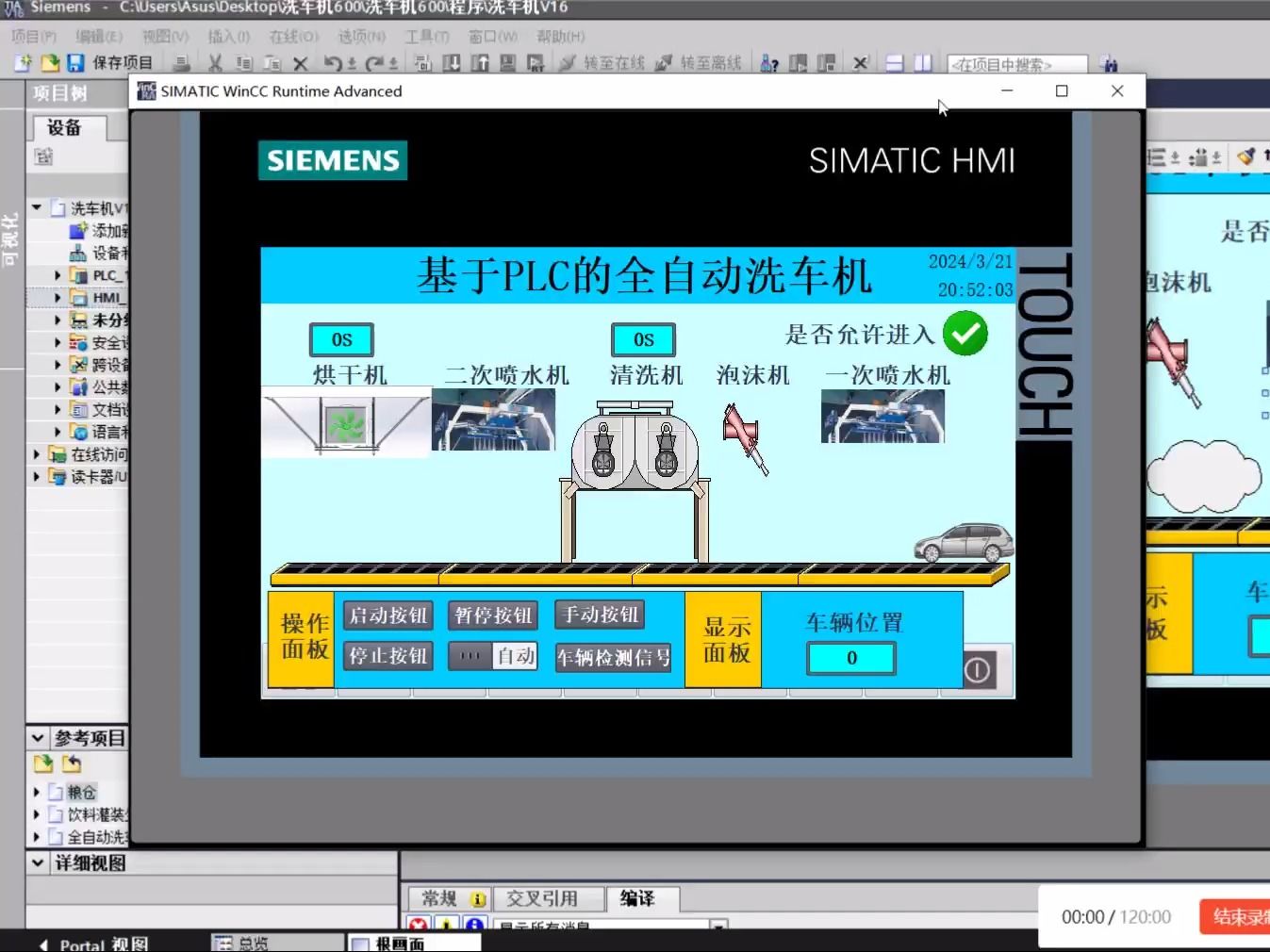The width and height of the screenshot is (1270, 952).
Task: Open the 编辑(E) menu
Action: [x=99, y=36]
